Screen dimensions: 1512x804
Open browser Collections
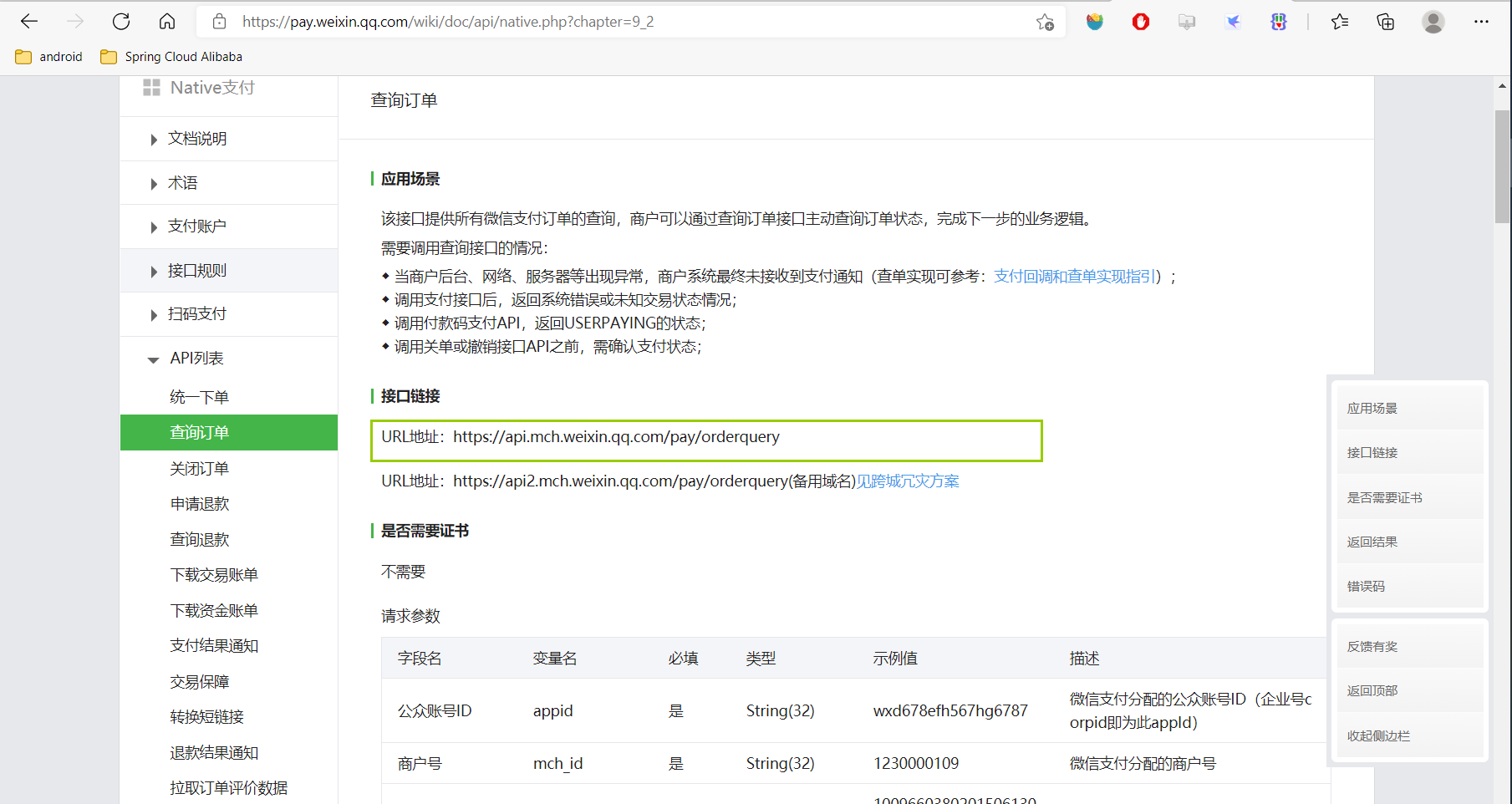tap(1385, 22)
